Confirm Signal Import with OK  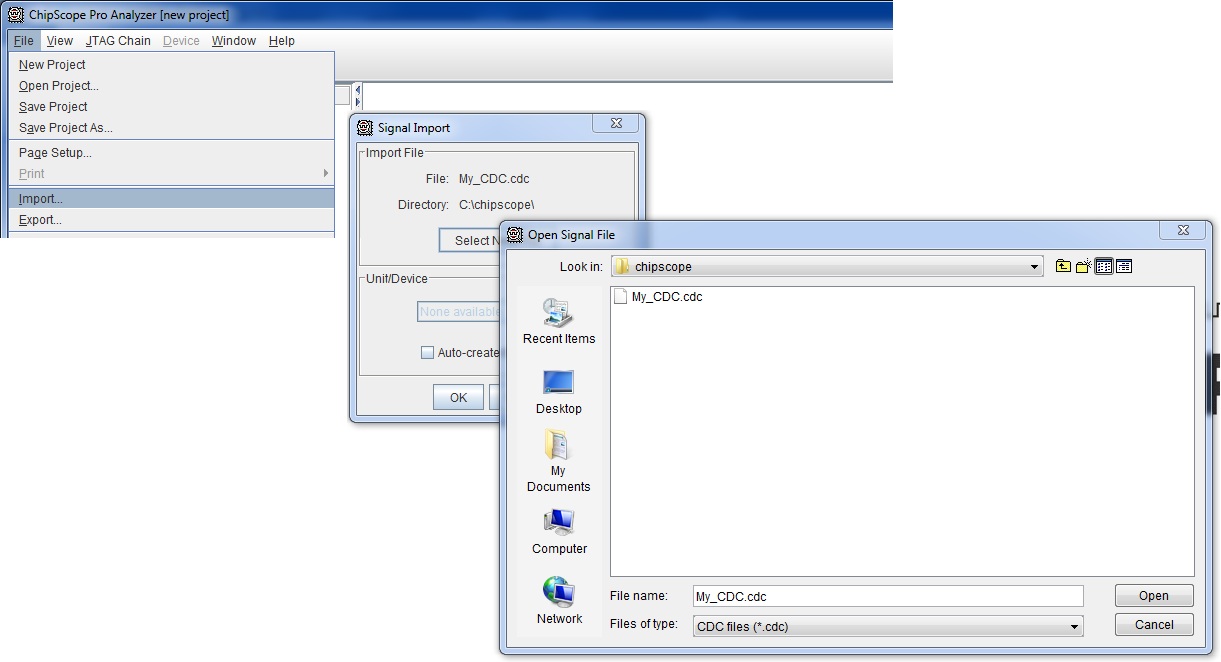(x=458, y=397)
